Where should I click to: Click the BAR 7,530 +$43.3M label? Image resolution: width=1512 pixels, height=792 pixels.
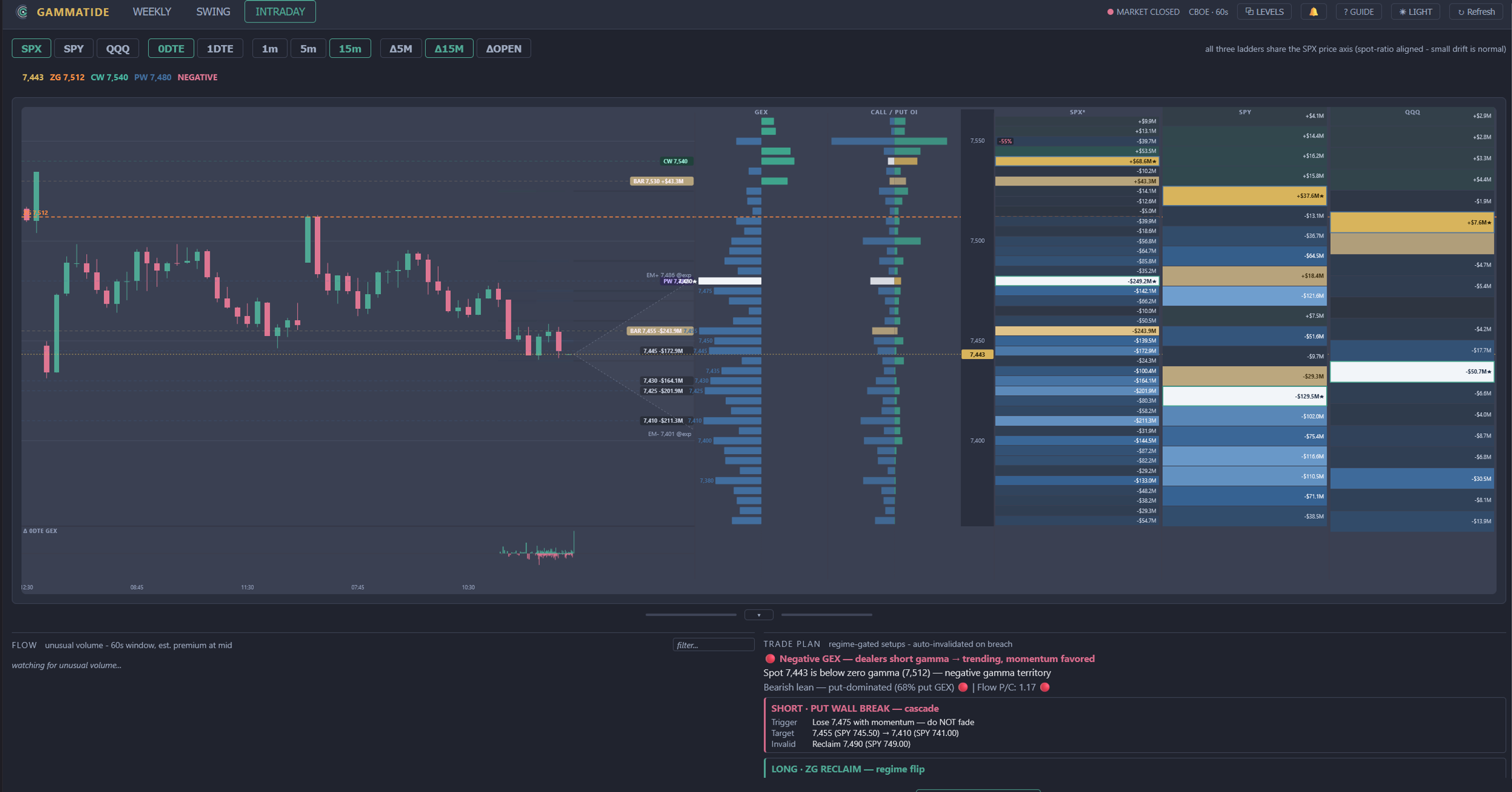tap(661, 181)
